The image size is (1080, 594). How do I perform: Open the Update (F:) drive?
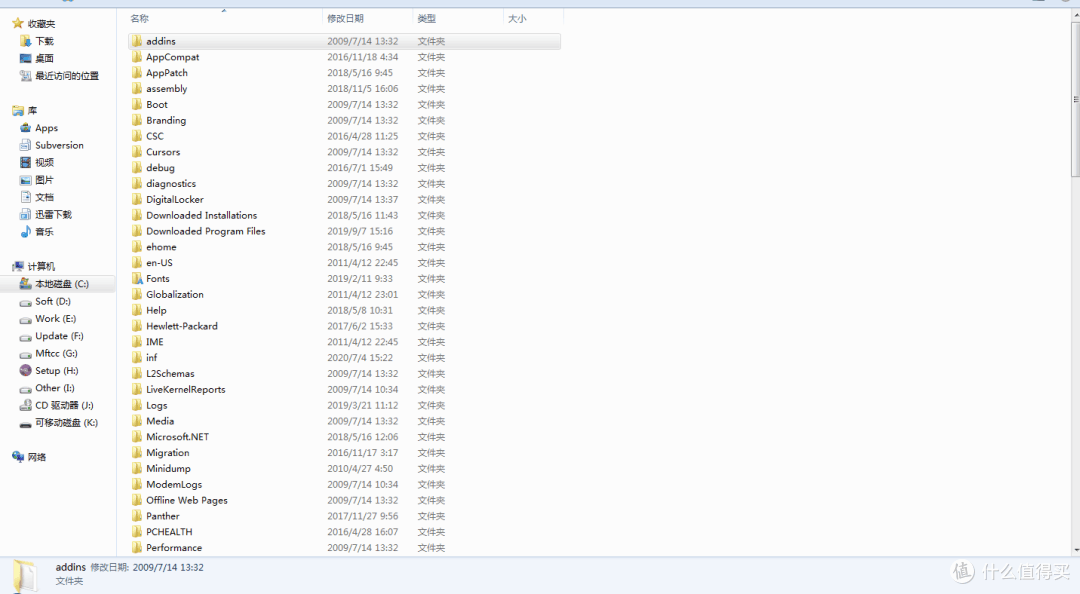(x=59, y=336)
